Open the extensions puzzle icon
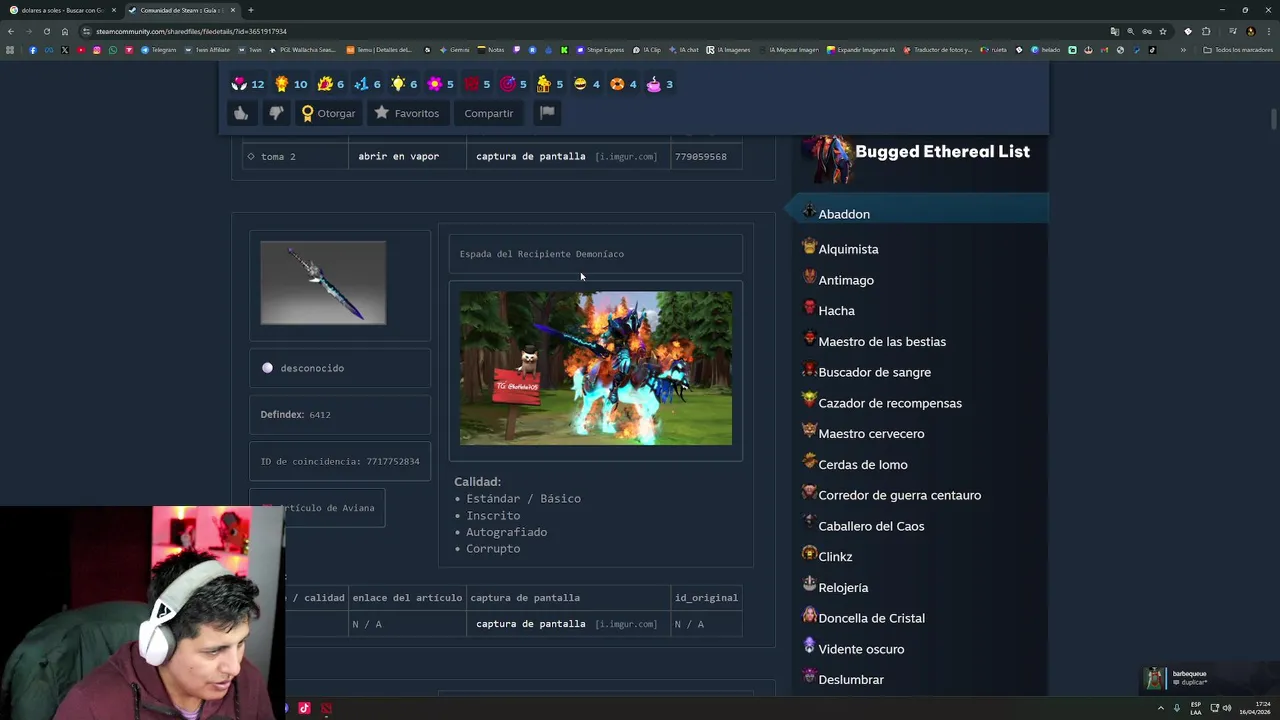 pos(1206,31)
